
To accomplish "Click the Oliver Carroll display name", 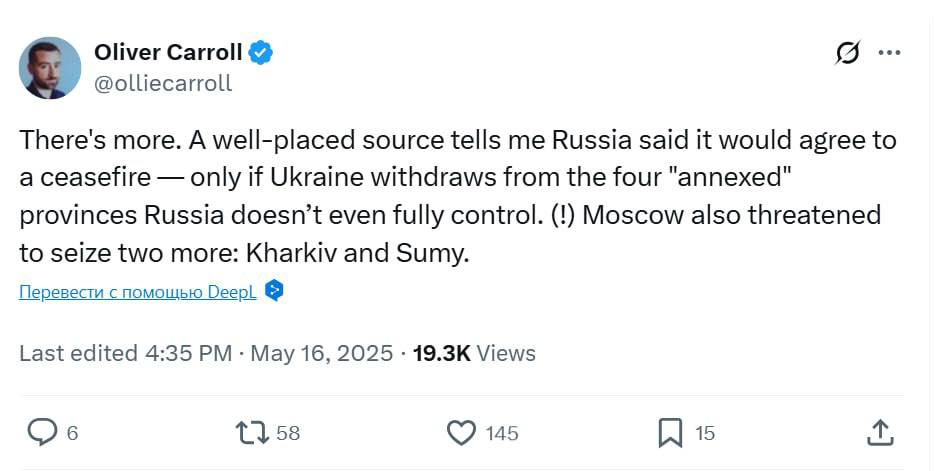I will [x=168, y=52].
